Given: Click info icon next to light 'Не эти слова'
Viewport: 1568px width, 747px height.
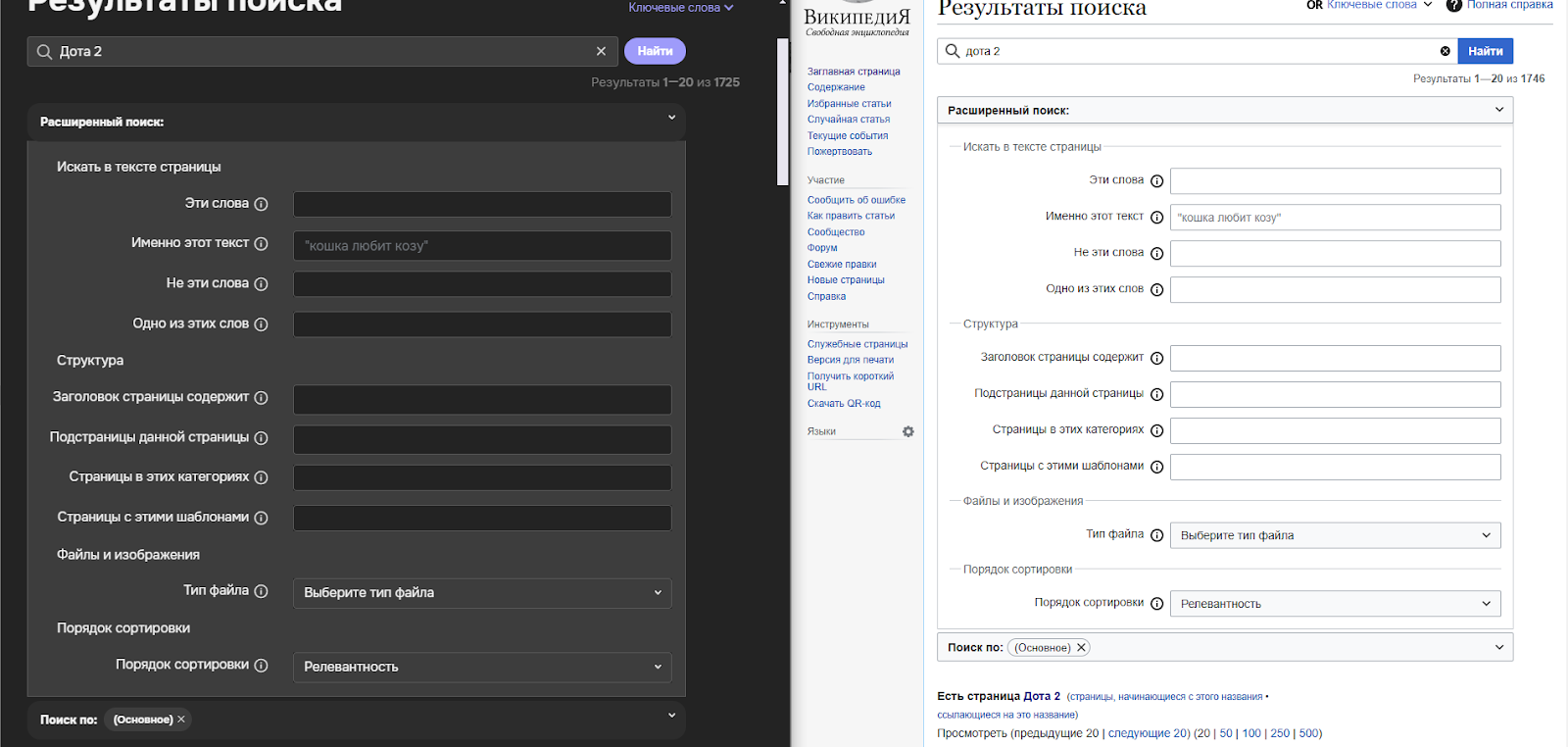Looking at the screenshot, I should pos(1156,253).
